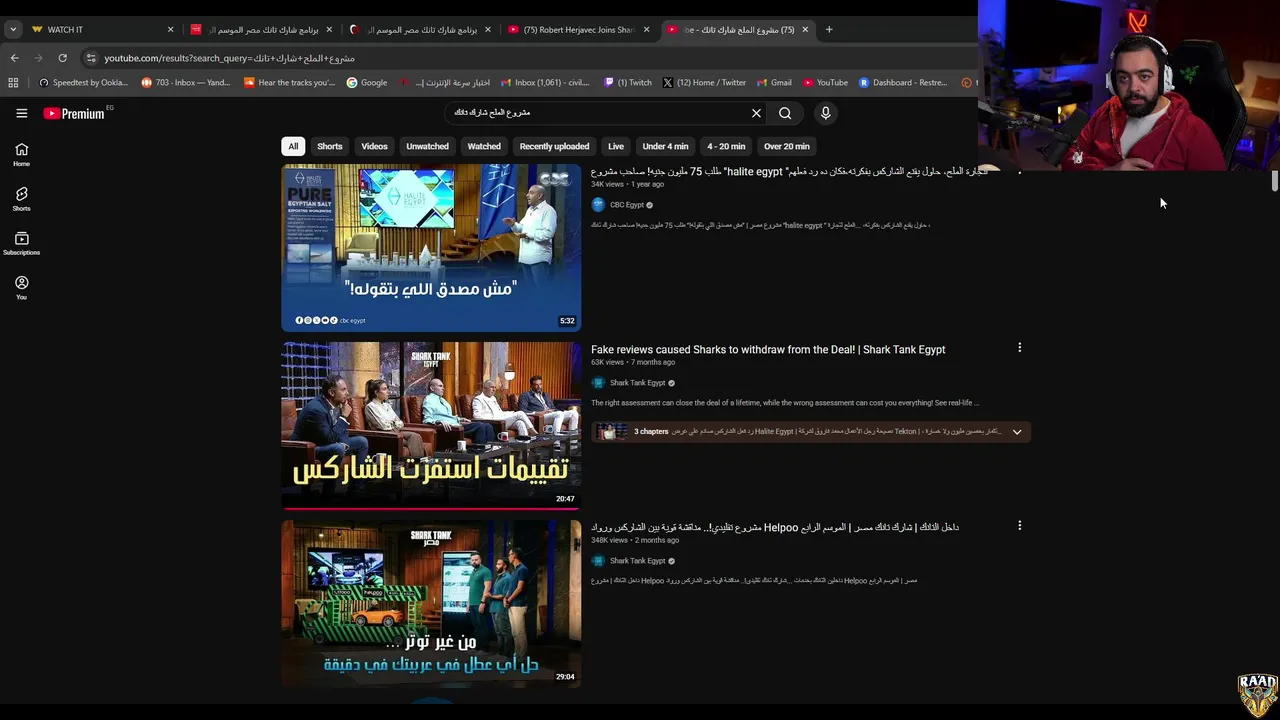1280x720 pixels.
Task: Open the Helpoo video thumbnail
Action: click(431, 604)
